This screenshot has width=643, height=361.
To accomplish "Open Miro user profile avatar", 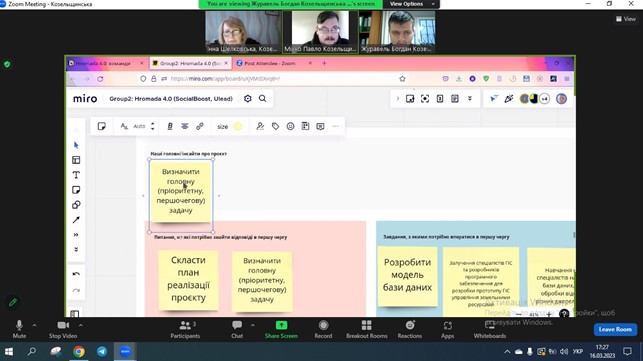I will 561,98.
